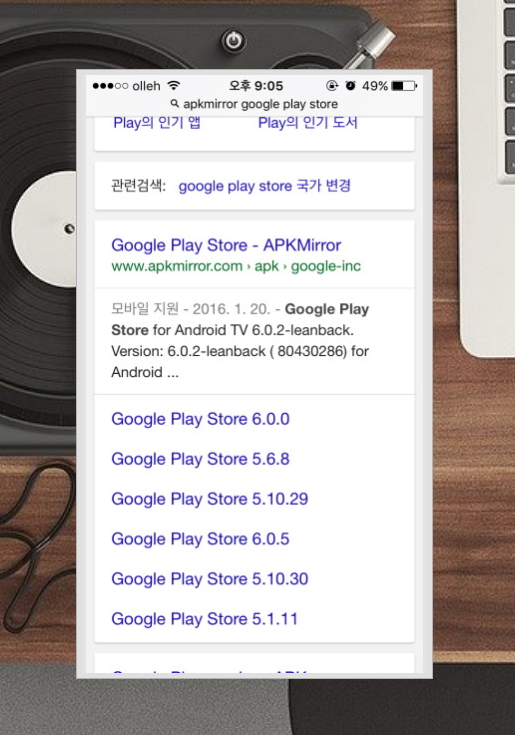
Task: Open Google Play Store 5.10.30 link
Action: click(210, 579)
